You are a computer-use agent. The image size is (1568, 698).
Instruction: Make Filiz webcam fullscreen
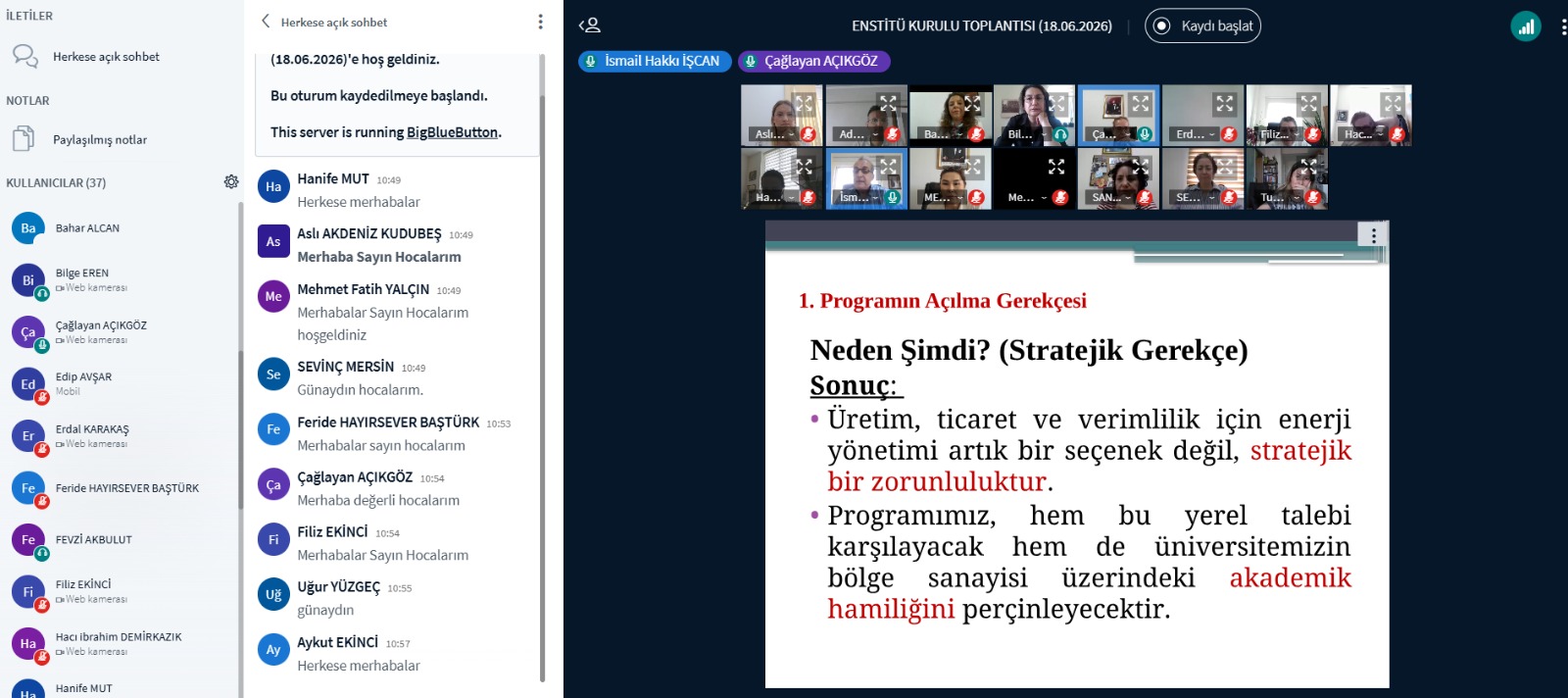click(1308, 103)
